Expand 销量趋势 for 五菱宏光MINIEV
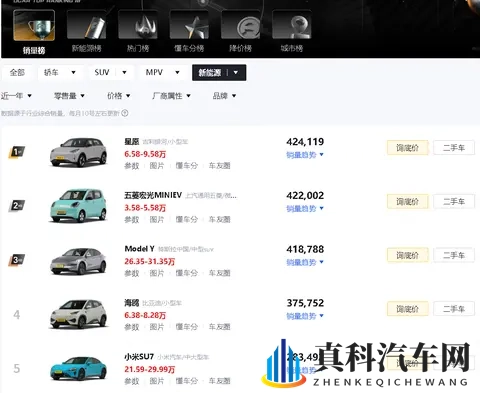This screenshot has width=480, height=393. (305, 208)
